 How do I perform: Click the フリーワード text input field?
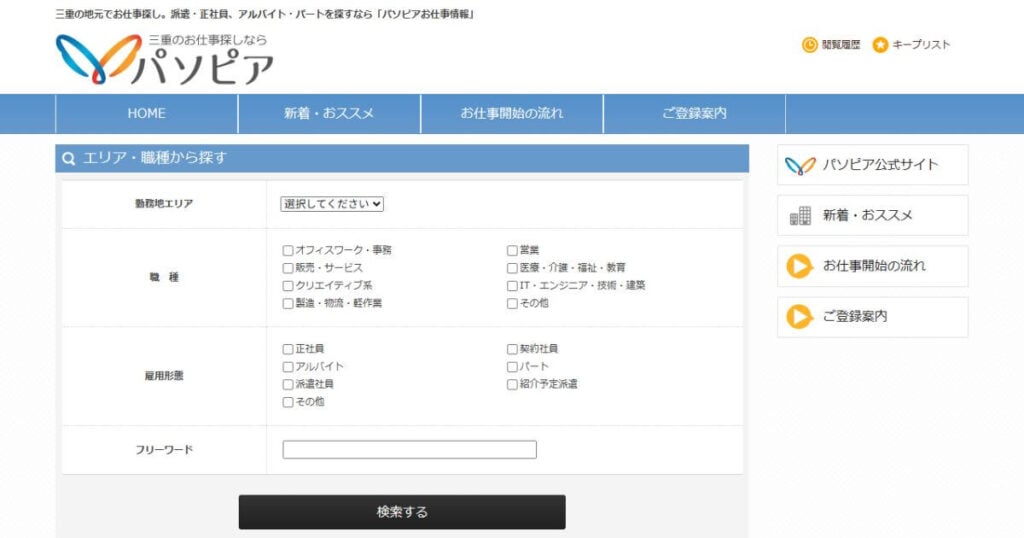pyautogui.click(x=409, y=450)
